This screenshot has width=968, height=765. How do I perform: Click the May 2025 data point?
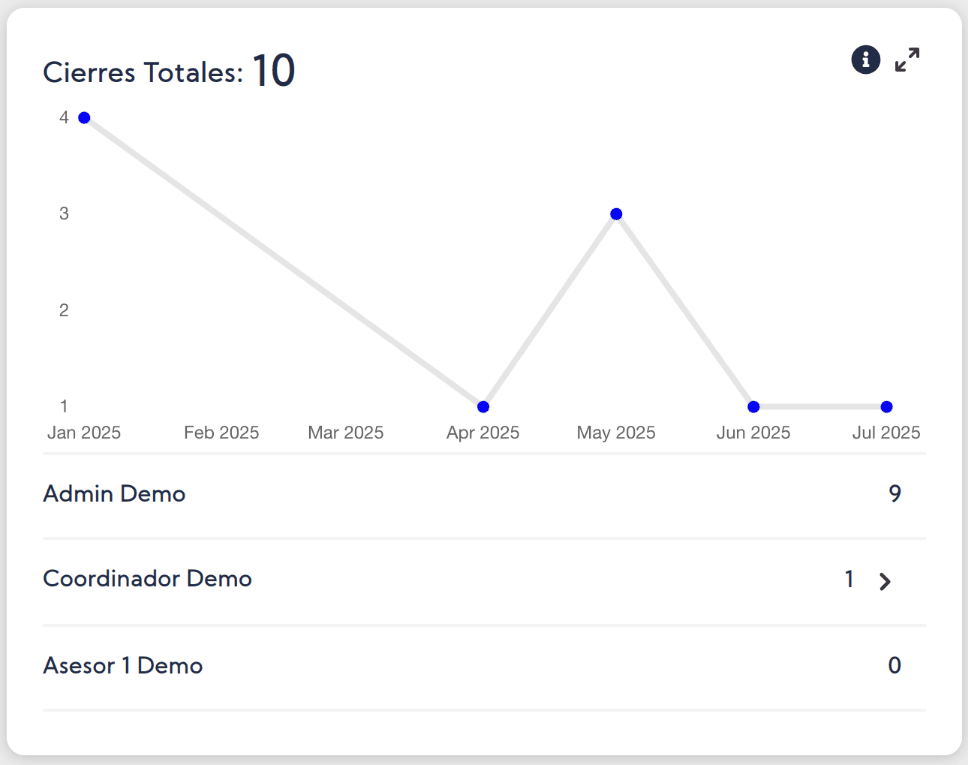(x=616, y=214)
